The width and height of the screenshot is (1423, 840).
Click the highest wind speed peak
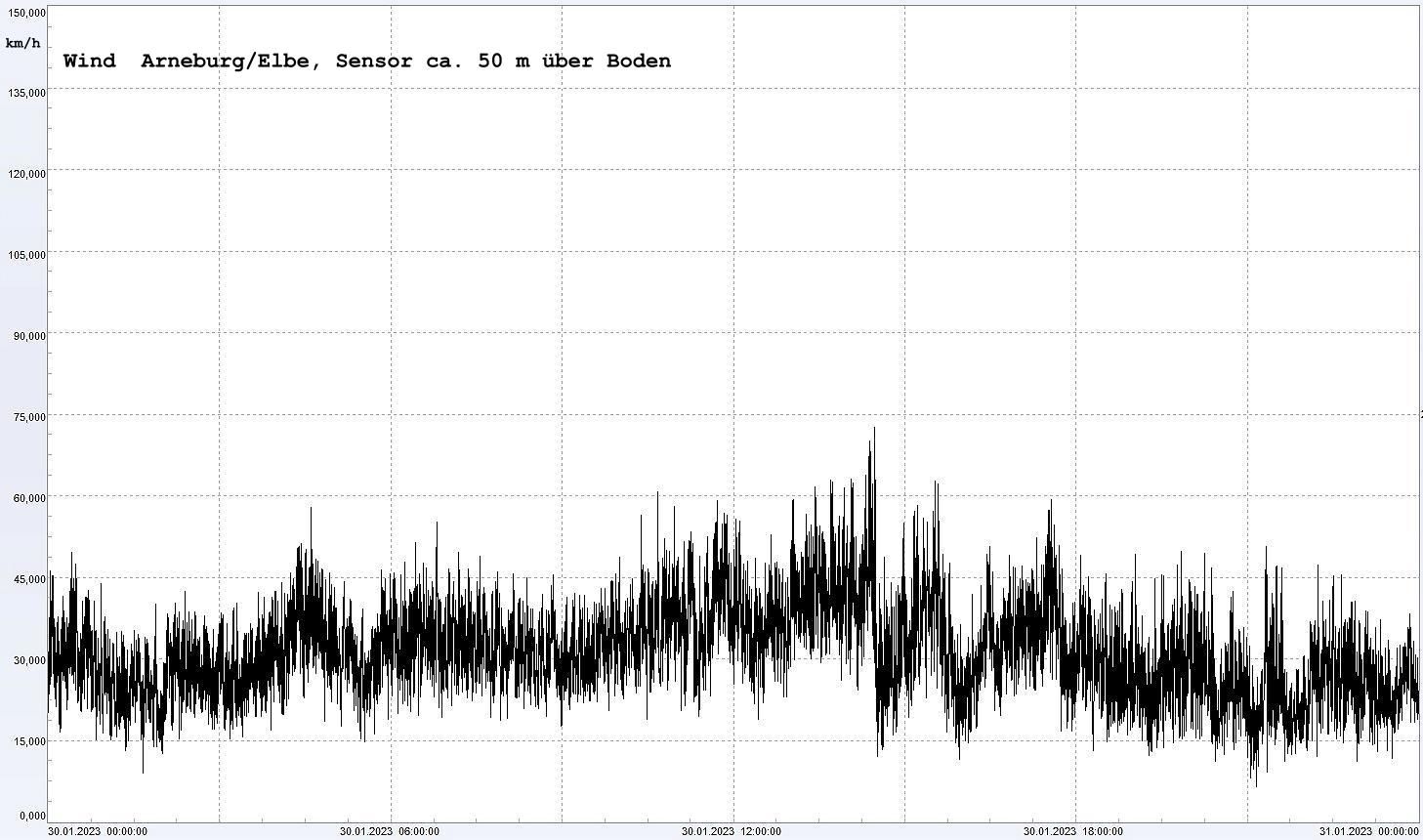click(x=874, y=429)
